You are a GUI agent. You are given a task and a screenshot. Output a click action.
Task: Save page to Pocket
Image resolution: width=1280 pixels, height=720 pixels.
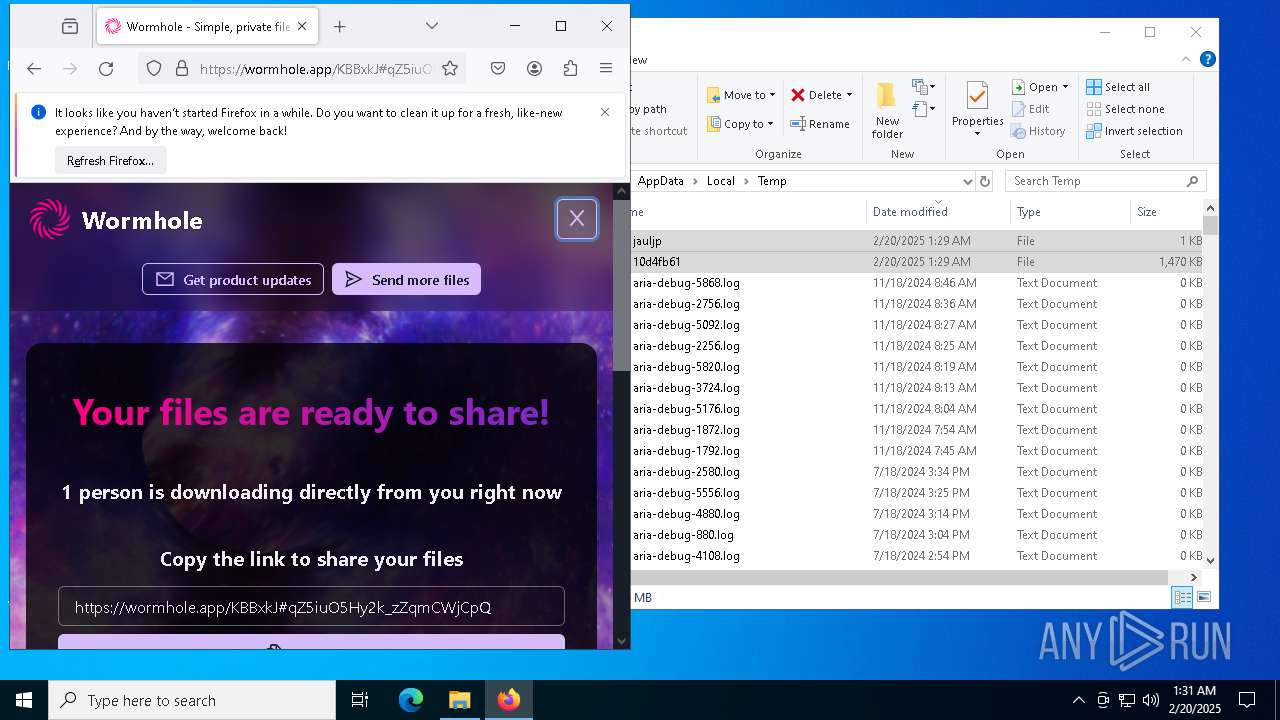pyautogui.click(x=498, y=68)
